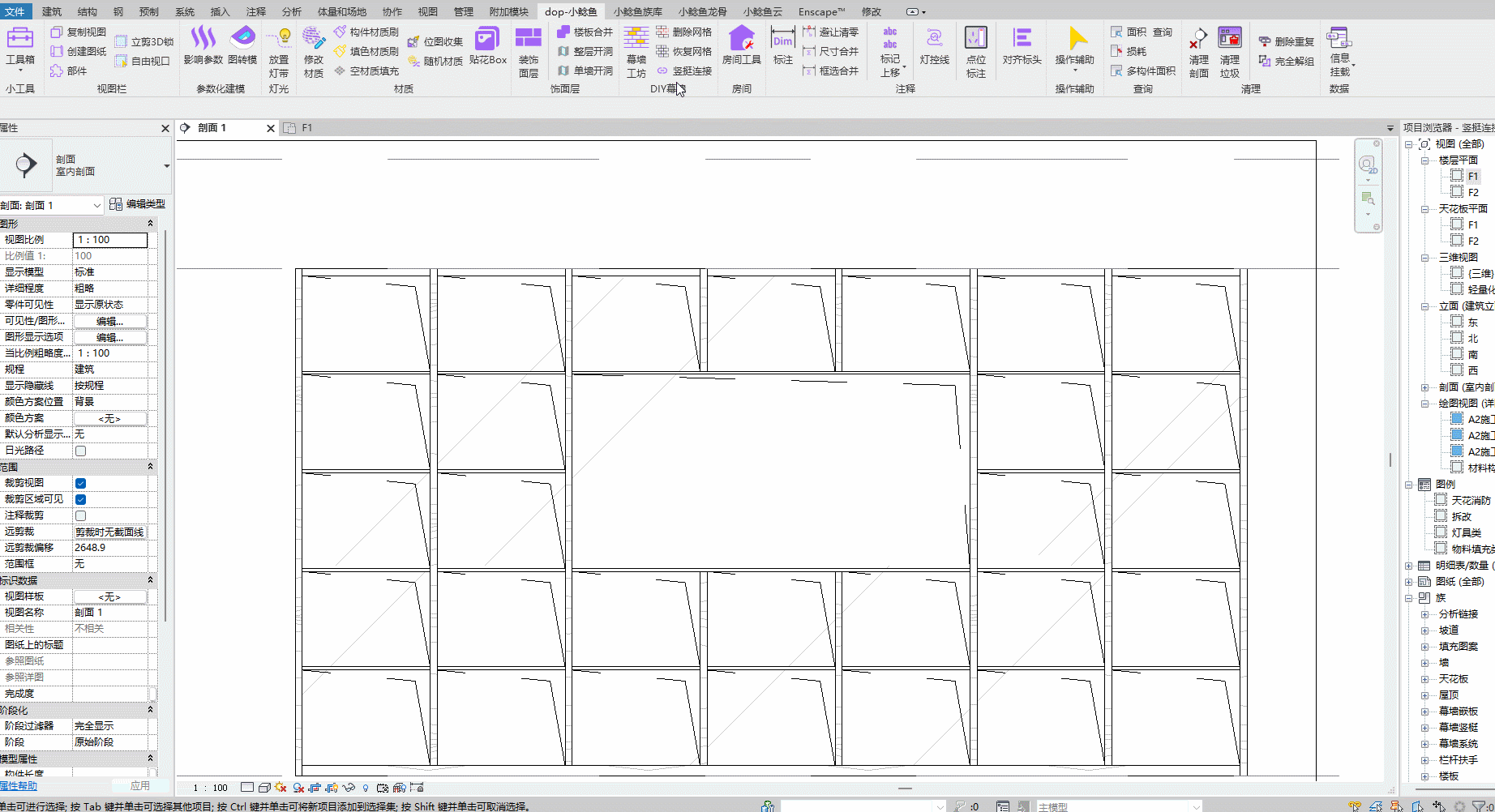Image resolution: width=1495 pixels, height=812 pixels.
Task: Select the 创建图纸 create sheet tool
Action: (78, 51)
